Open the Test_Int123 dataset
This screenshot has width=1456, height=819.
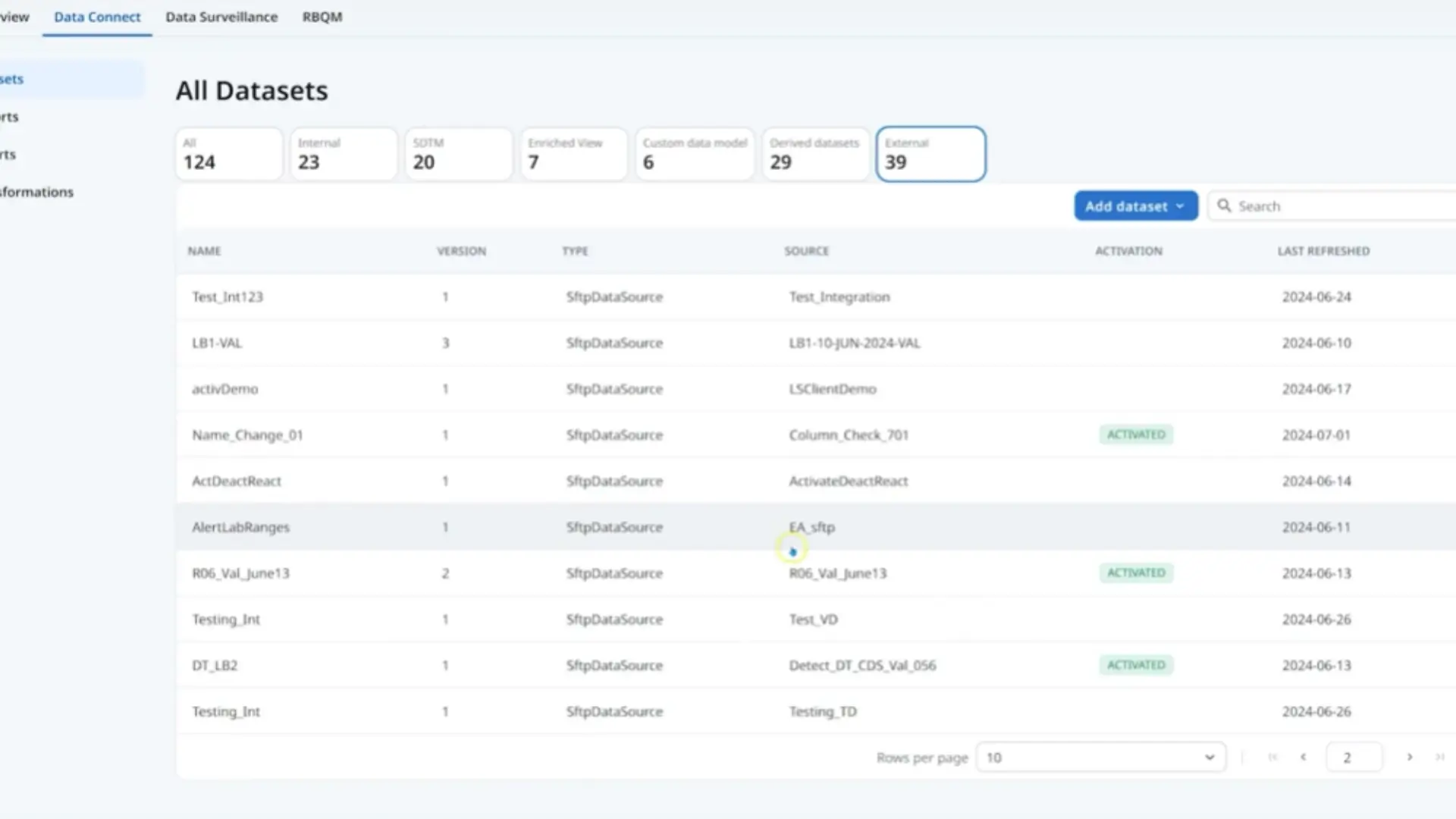point(227,297)
